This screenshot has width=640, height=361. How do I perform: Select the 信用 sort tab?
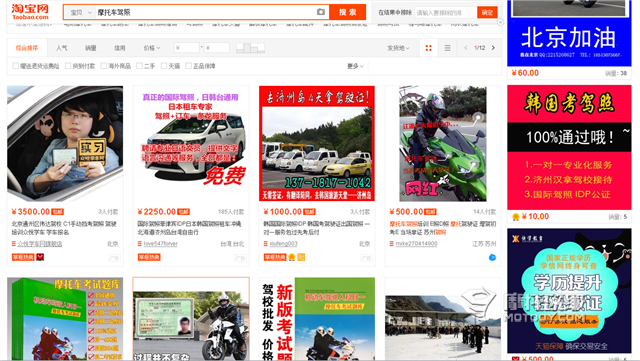pyautogui.click(x=120, y=48)
